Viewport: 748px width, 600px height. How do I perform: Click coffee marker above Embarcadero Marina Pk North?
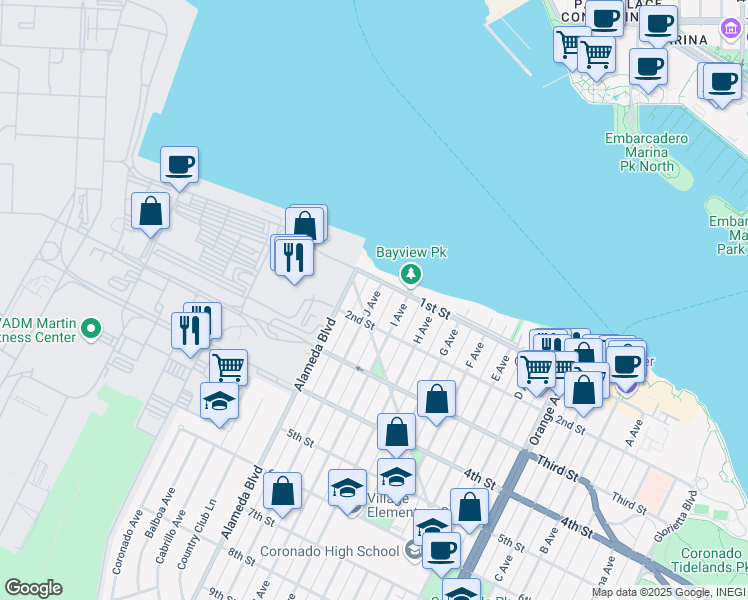coord(648,69)
